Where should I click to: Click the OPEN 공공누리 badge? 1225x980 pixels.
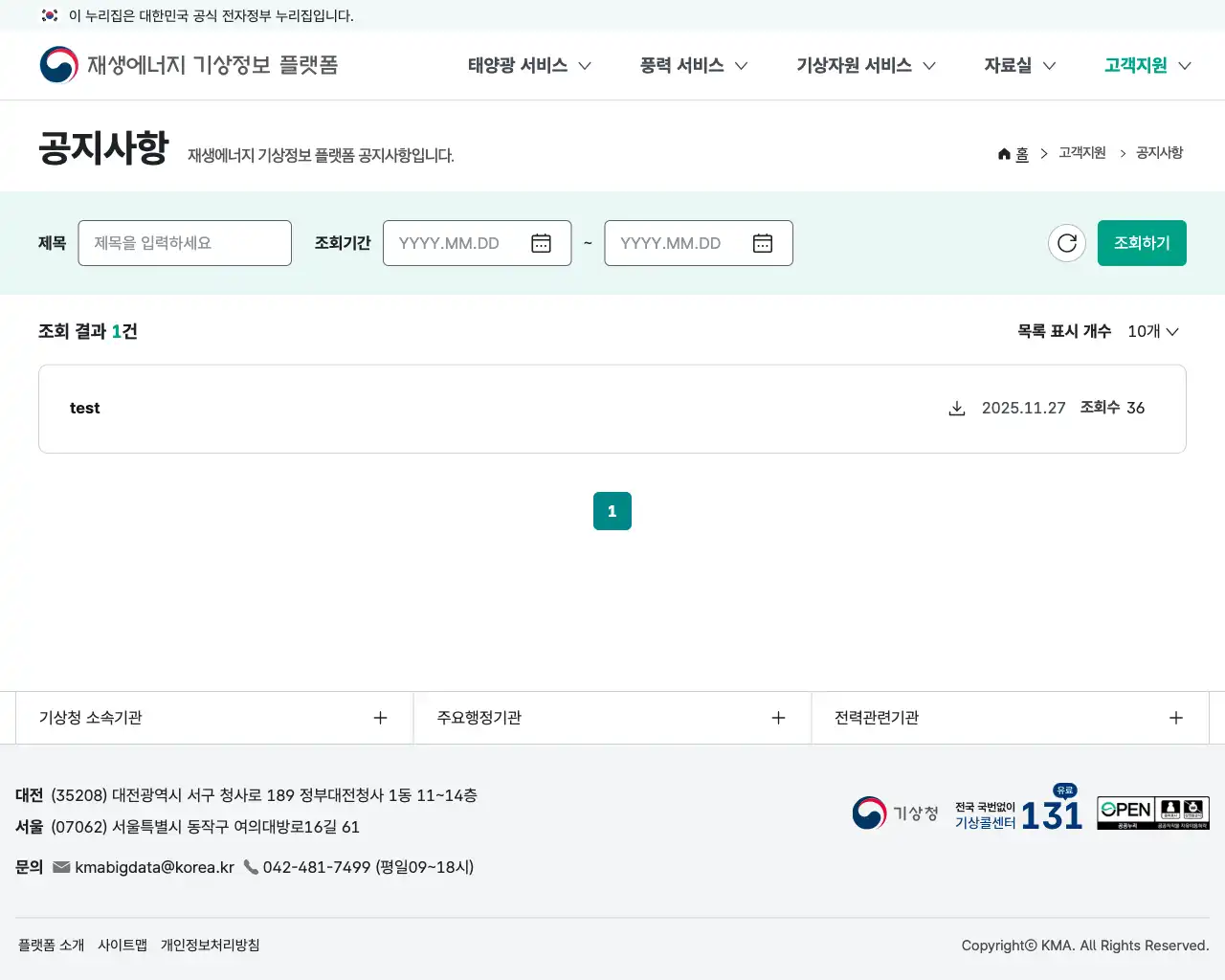[1152, 813]
